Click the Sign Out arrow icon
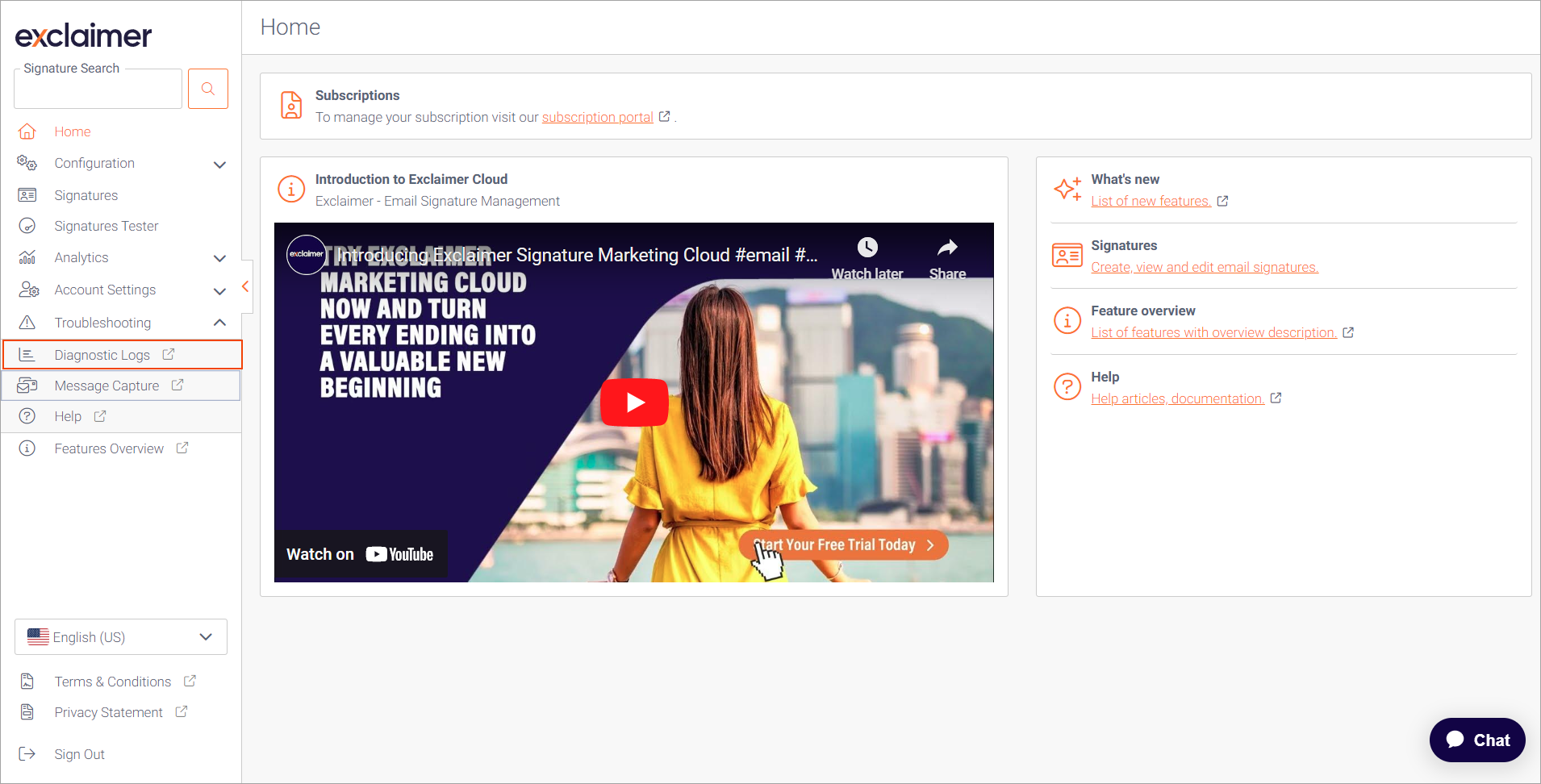The height and width of the screenshot is (784, 1541). click(x=27, y=754)
